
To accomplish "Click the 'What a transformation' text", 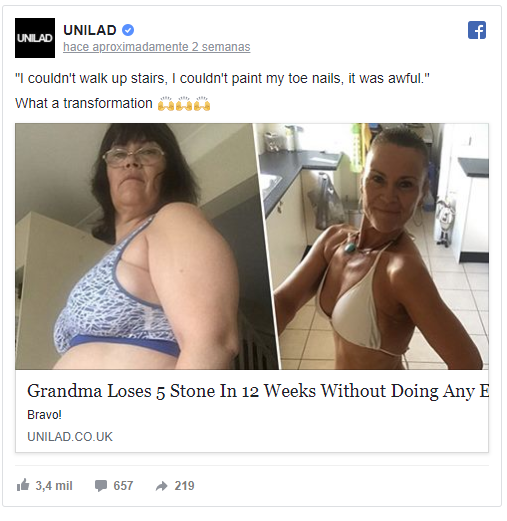I will click(84, 103).
